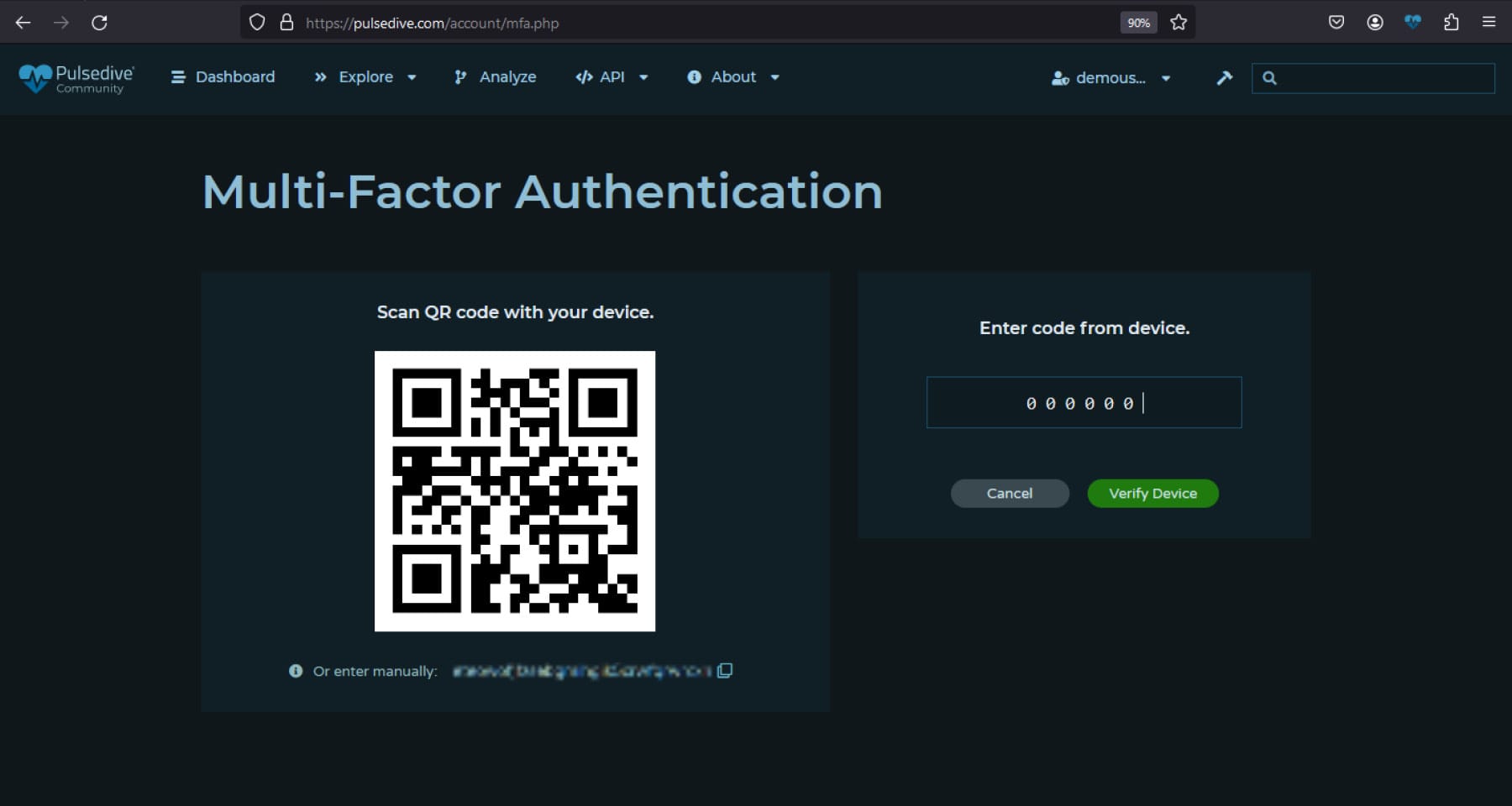Open the demous... user account dropdown
The image size is (1512, 806).
pos(1110,78)
